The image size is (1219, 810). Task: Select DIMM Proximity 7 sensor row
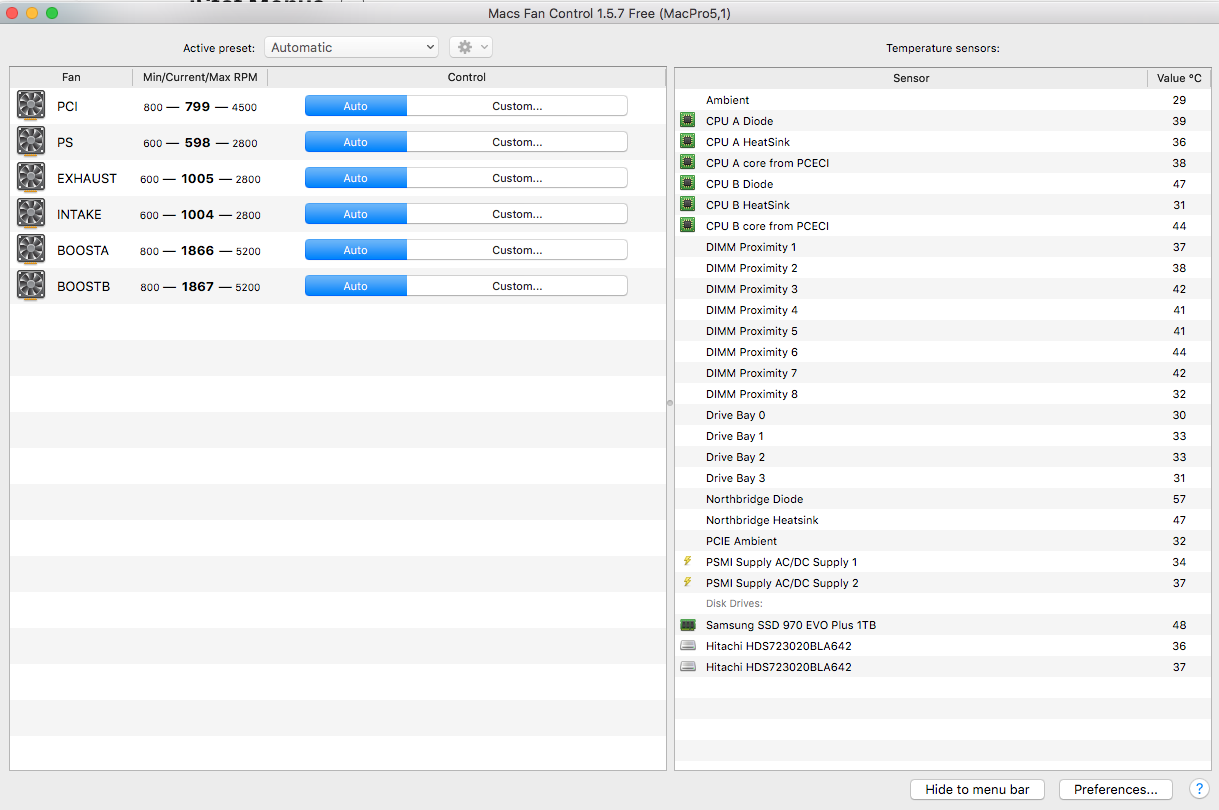943,373
